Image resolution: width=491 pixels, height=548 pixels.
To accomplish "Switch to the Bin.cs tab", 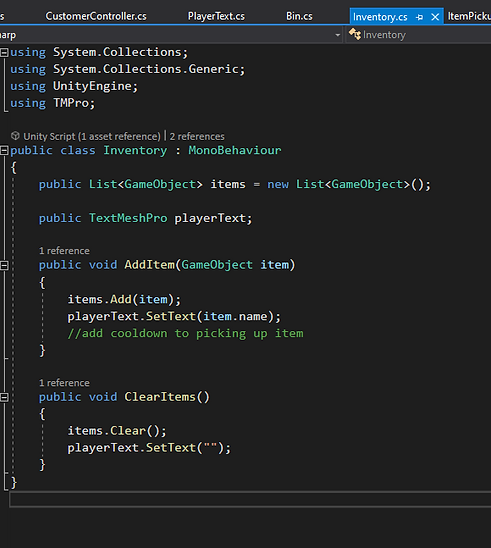I will pos(299,16).
